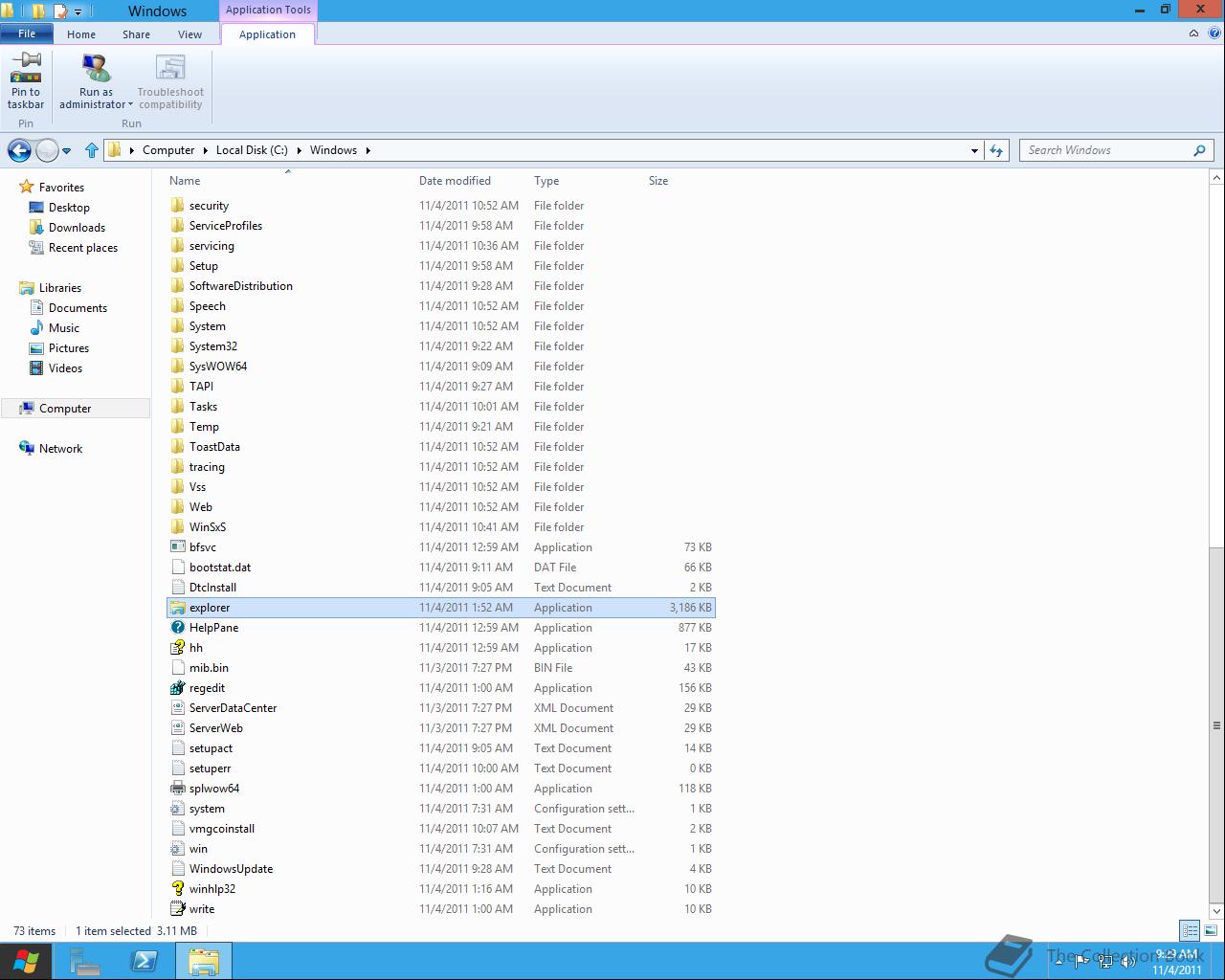Viewport: 1225px width, 980px height.
Task: Open Music library
Action: click(64, 328)
